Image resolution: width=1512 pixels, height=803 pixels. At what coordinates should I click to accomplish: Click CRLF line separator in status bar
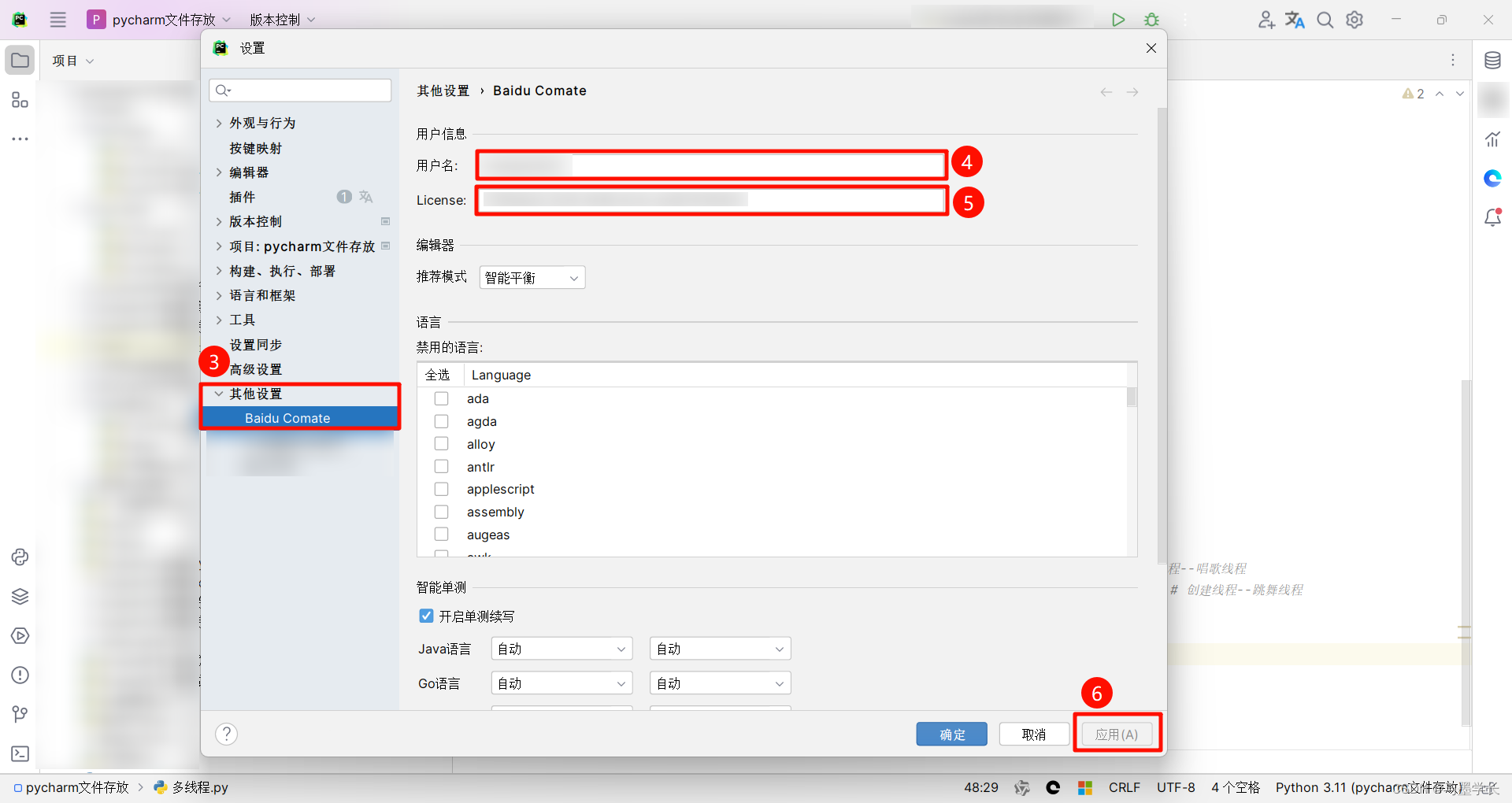[1125, 787]
